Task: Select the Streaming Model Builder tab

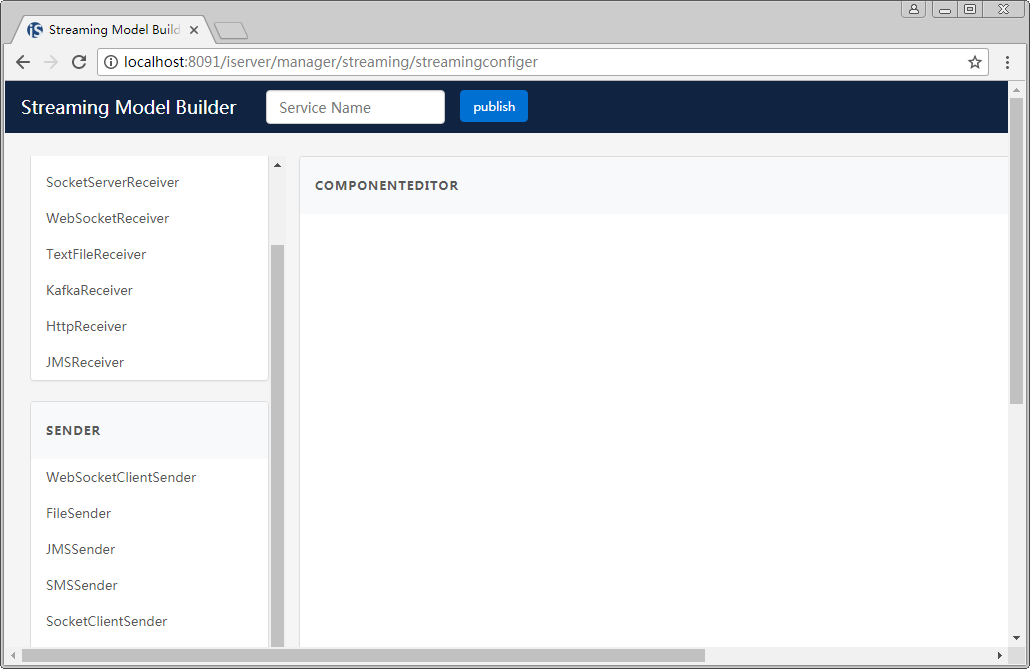Action: pos(110,30)
